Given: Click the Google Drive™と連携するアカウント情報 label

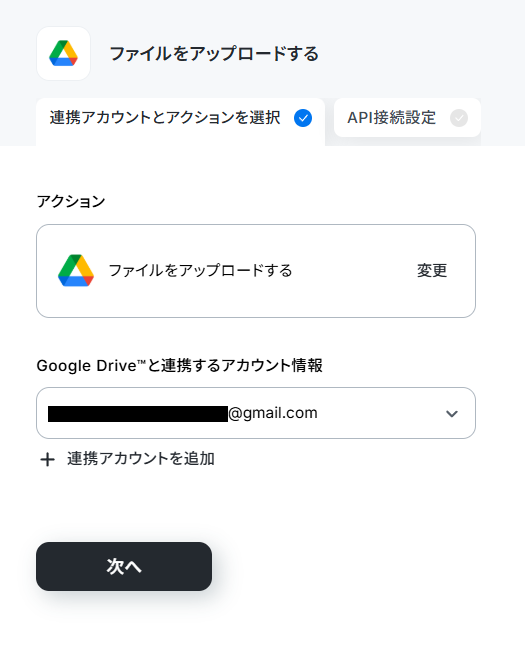Looking at the screenshot, I should click(x=180, y=366).
